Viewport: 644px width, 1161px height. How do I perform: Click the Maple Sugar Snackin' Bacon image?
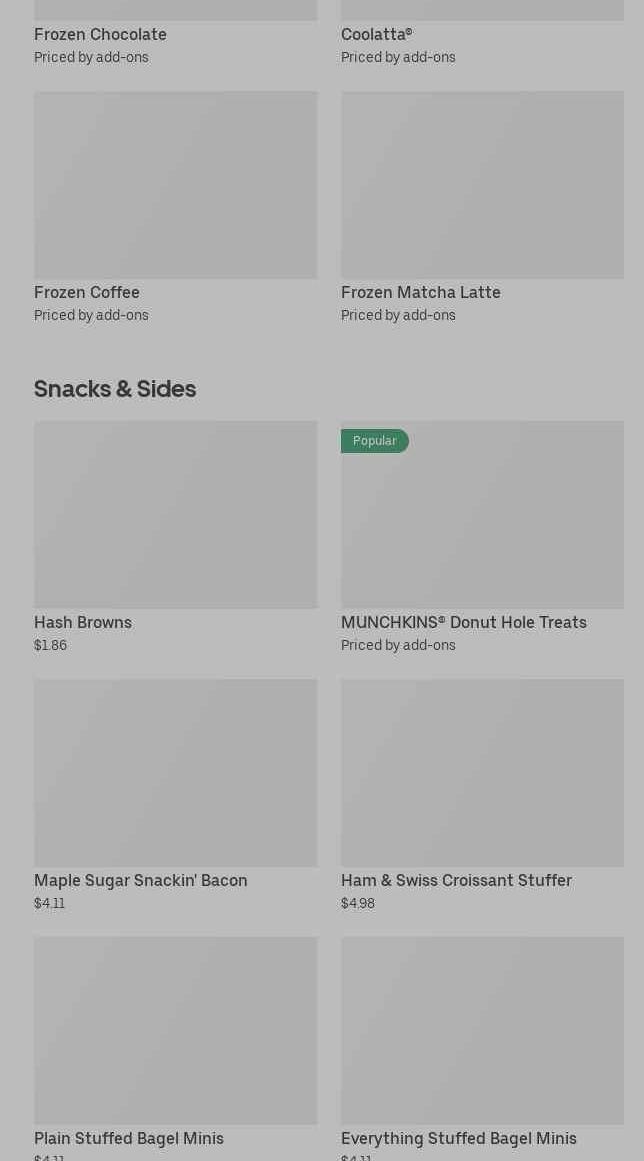[x=175, y=773]
